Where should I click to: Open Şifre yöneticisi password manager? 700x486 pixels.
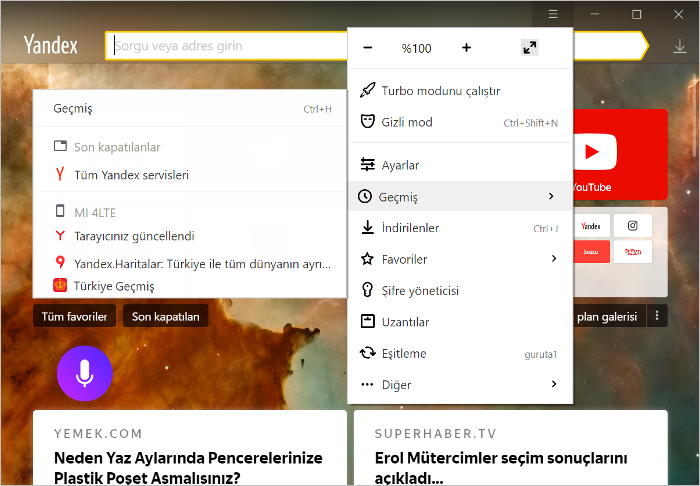tap(460, 291)
